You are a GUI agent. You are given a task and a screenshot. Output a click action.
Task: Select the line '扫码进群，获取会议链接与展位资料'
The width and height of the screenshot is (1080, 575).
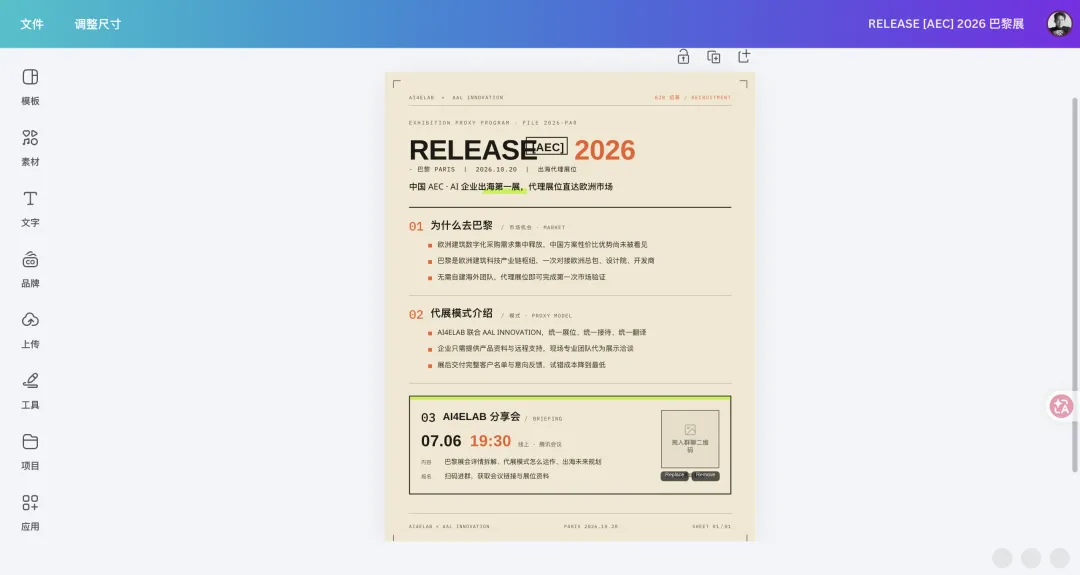click(497, 477)
